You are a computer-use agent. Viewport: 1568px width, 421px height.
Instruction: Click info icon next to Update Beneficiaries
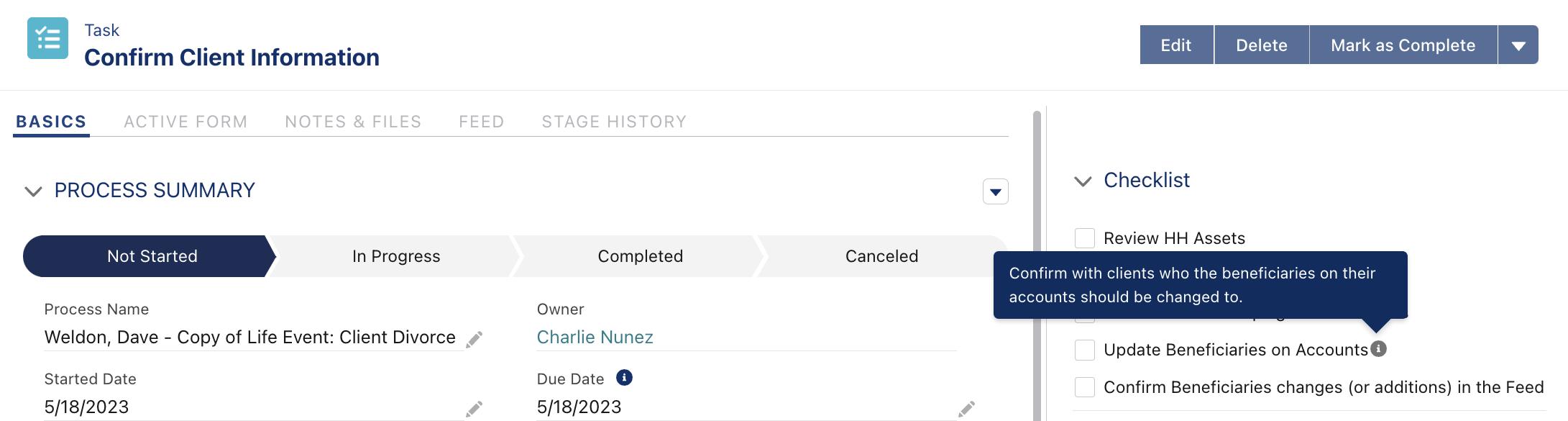(x=1378, y=349)
